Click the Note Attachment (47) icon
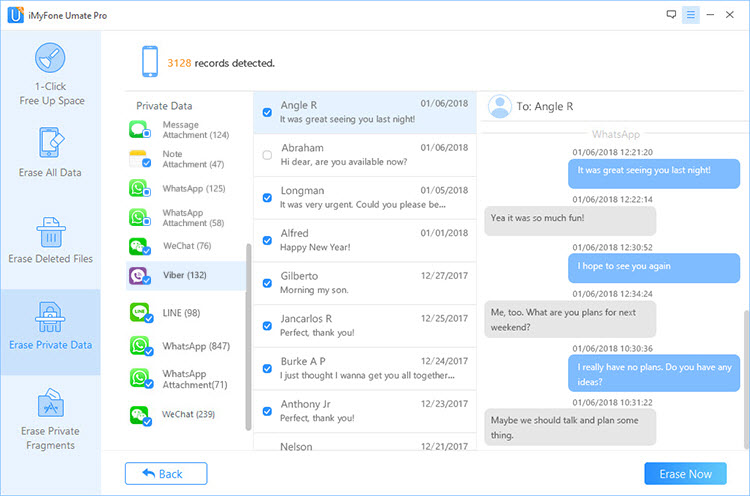750x496 pixels. tap(140, 159)
